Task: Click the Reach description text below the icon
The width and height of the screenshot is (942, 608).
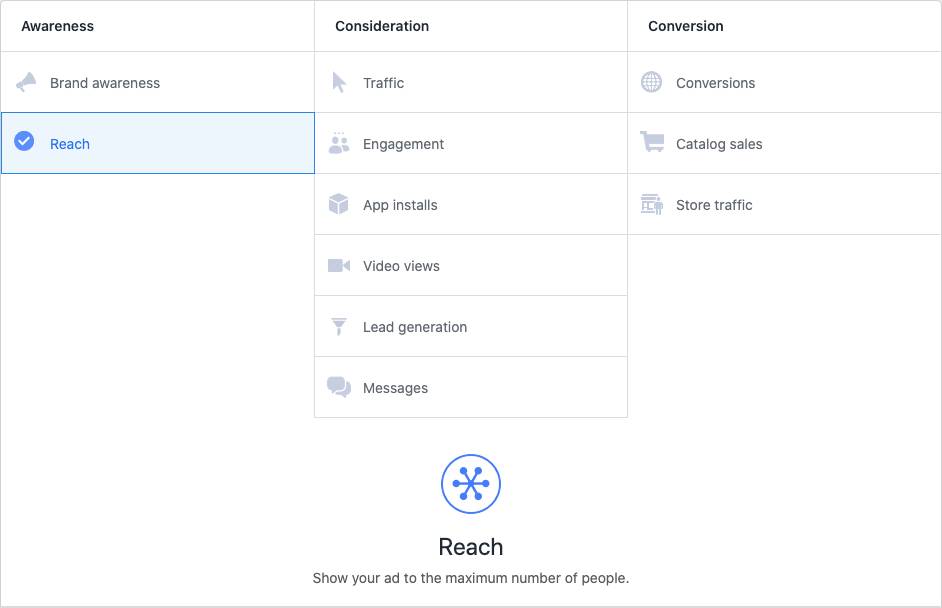Action: (471, 578)
